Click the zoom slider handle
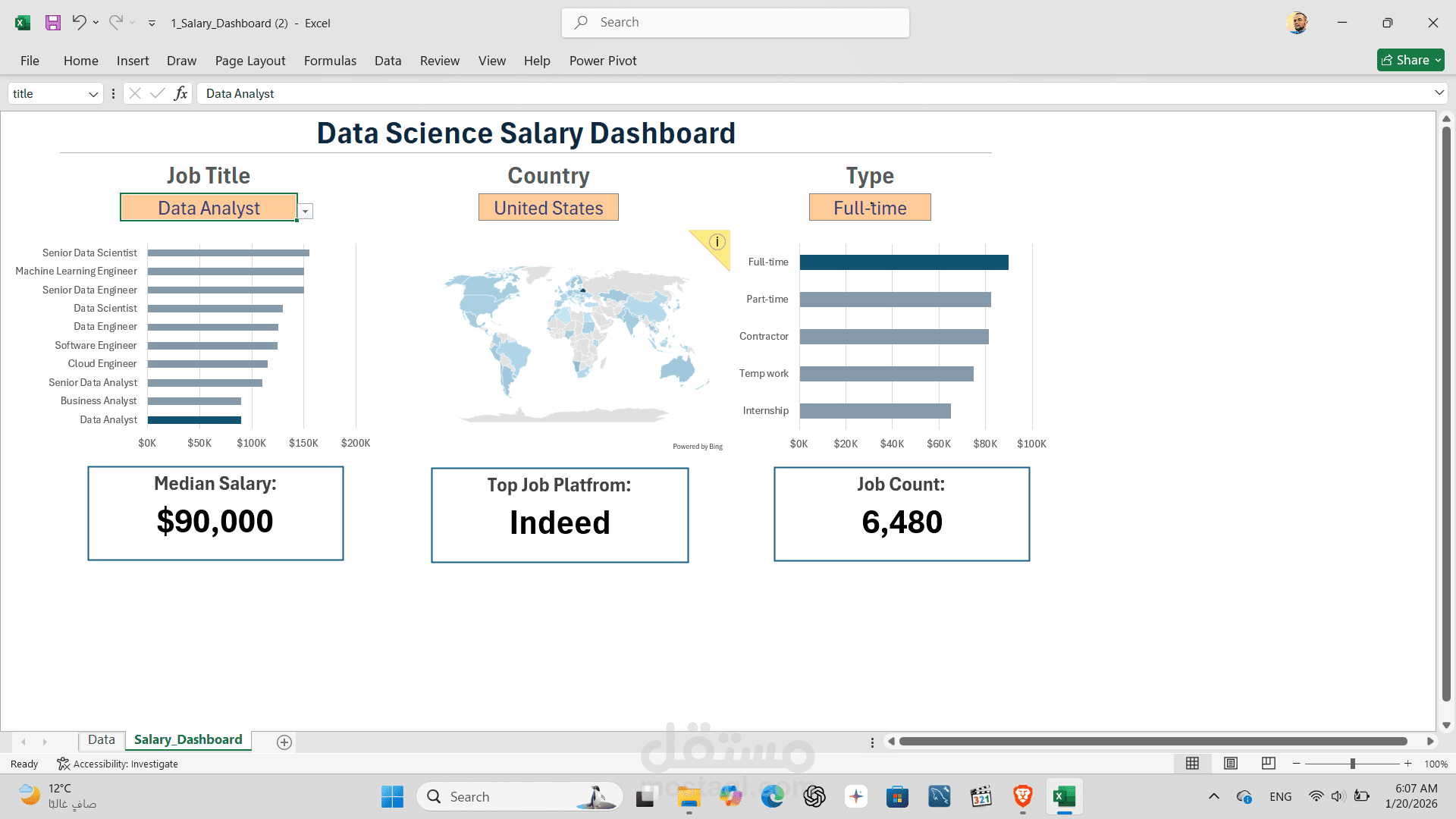Image resolution: width=1456 pixels, height=819 pixels. click(1352, 764)
